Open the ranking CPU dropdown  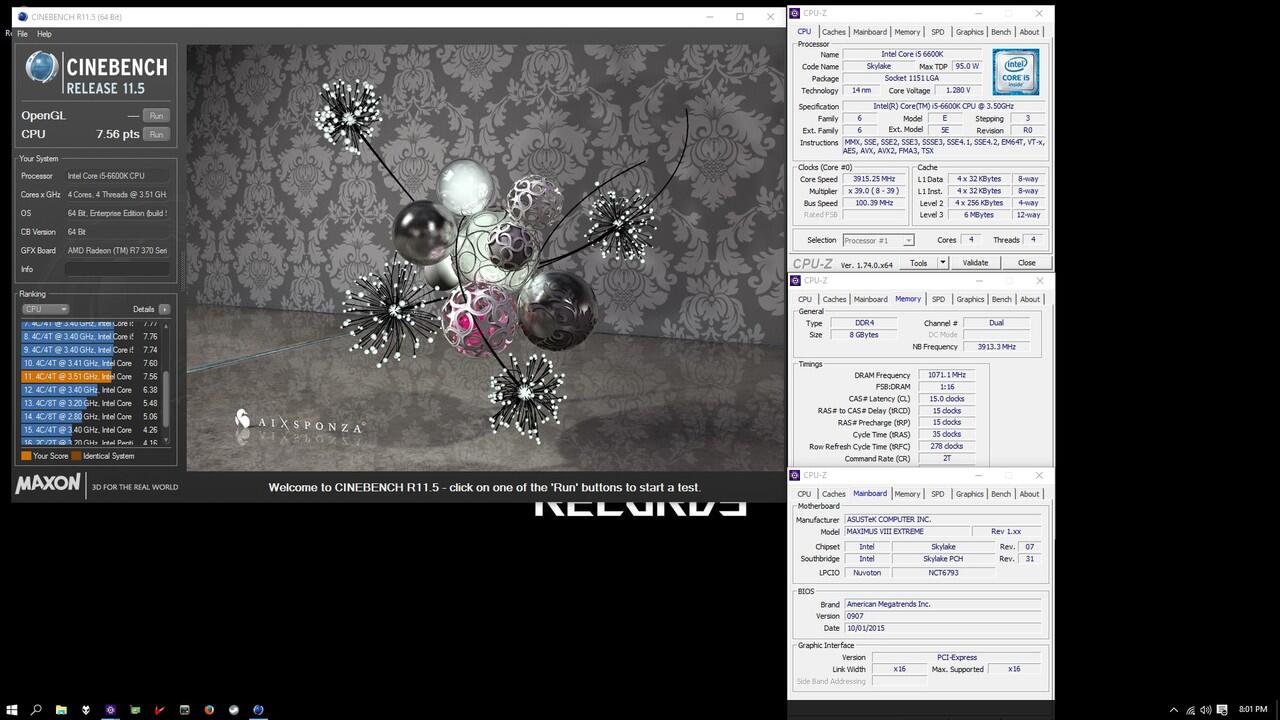45,309
